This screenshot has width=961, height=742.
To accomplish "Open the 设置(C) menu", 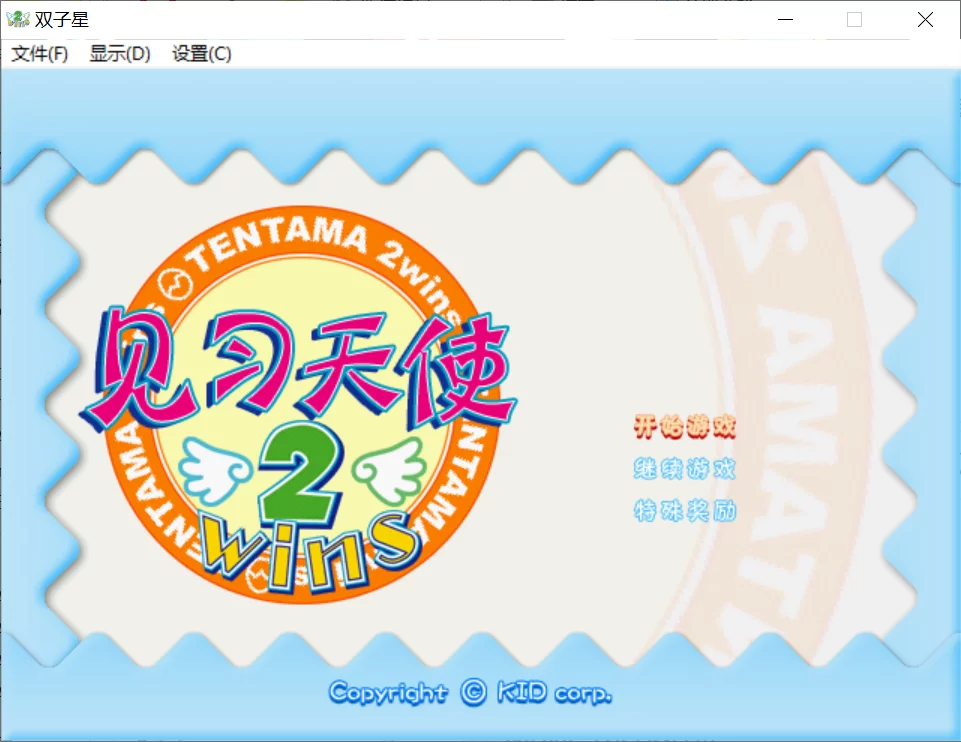I will tap(202, 54).
